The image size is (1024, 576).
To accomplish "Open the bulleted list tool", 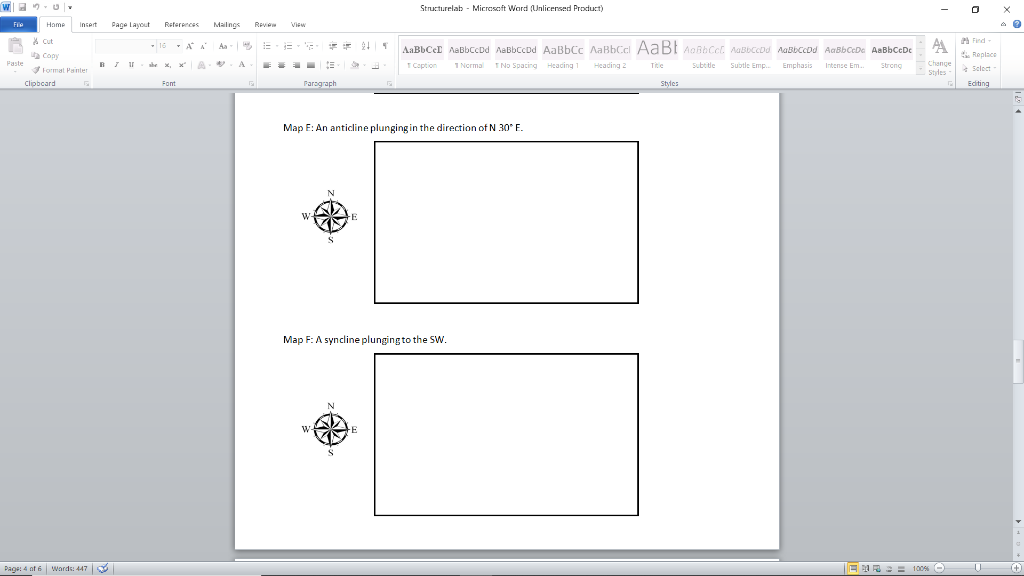I will coord(266,45).
